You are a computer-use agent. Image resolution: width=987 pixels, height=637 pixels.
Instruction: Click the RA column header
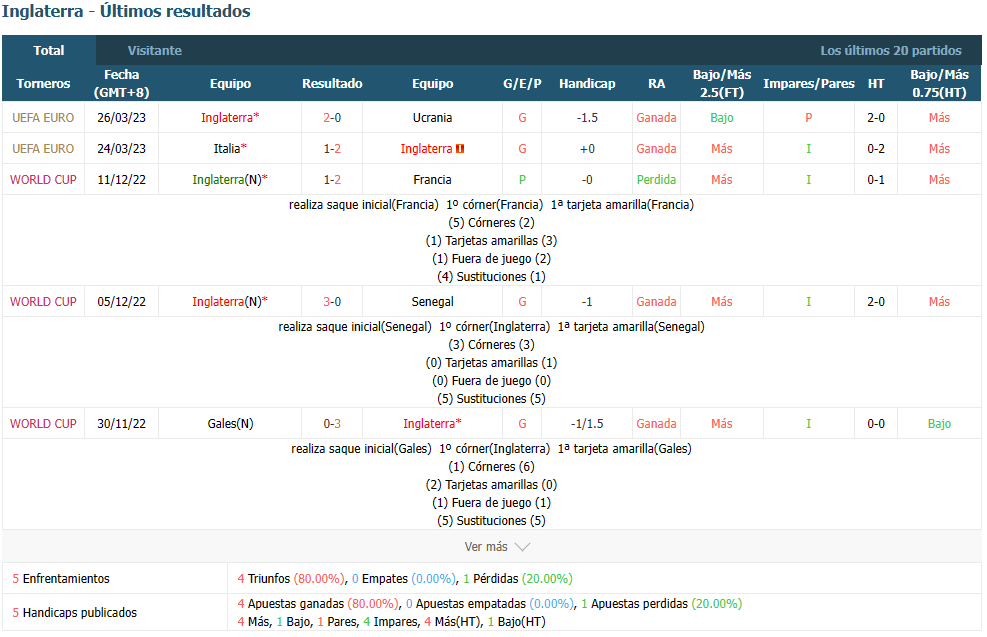pyautogui.click(x=656, y=83)
